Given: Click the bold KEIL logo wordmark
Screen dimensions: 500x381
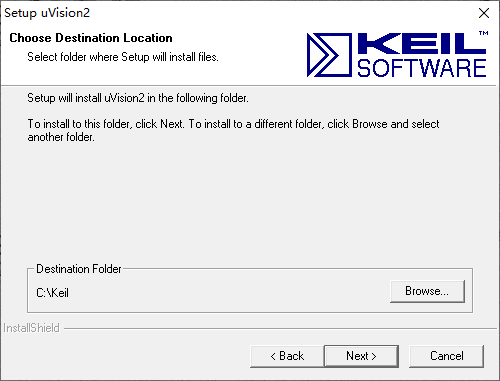Looking at the screenshot, I should pyautogui.click(x=422, y=43).
